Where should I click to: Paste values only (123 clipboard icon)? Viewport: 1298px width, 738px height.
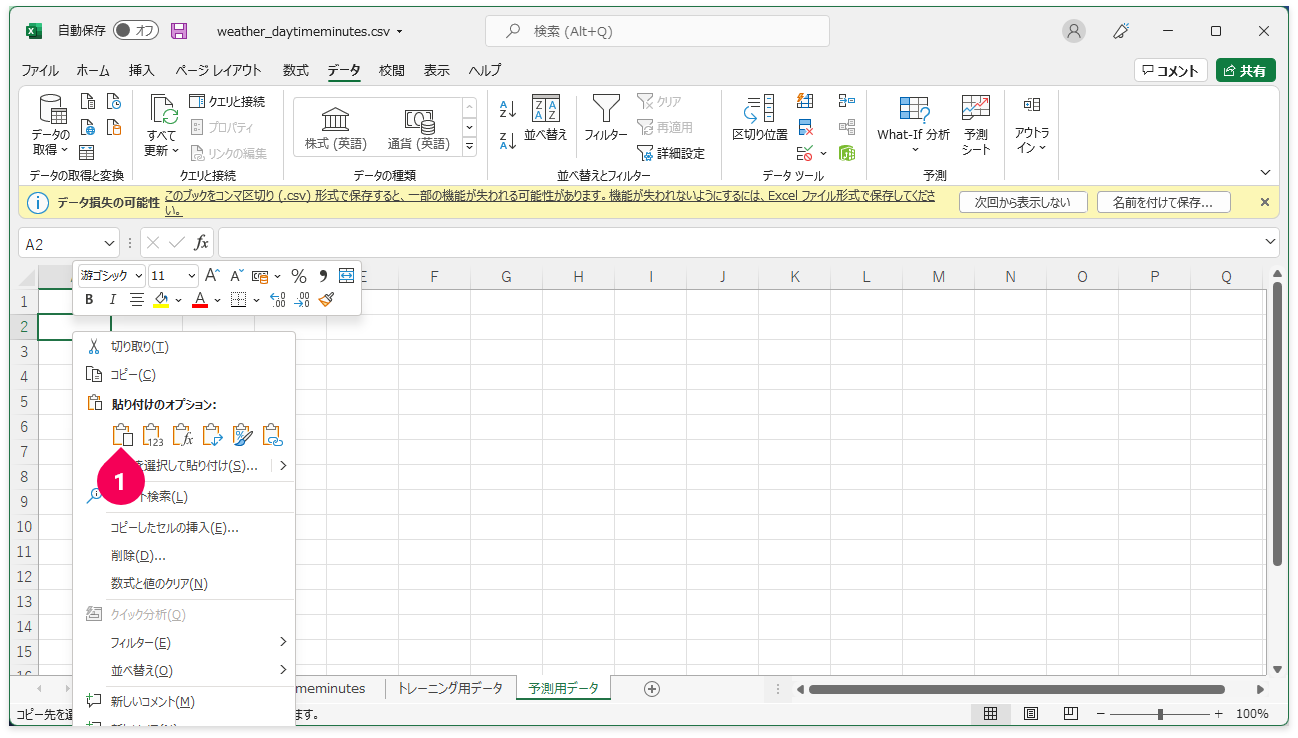(152, 435)
